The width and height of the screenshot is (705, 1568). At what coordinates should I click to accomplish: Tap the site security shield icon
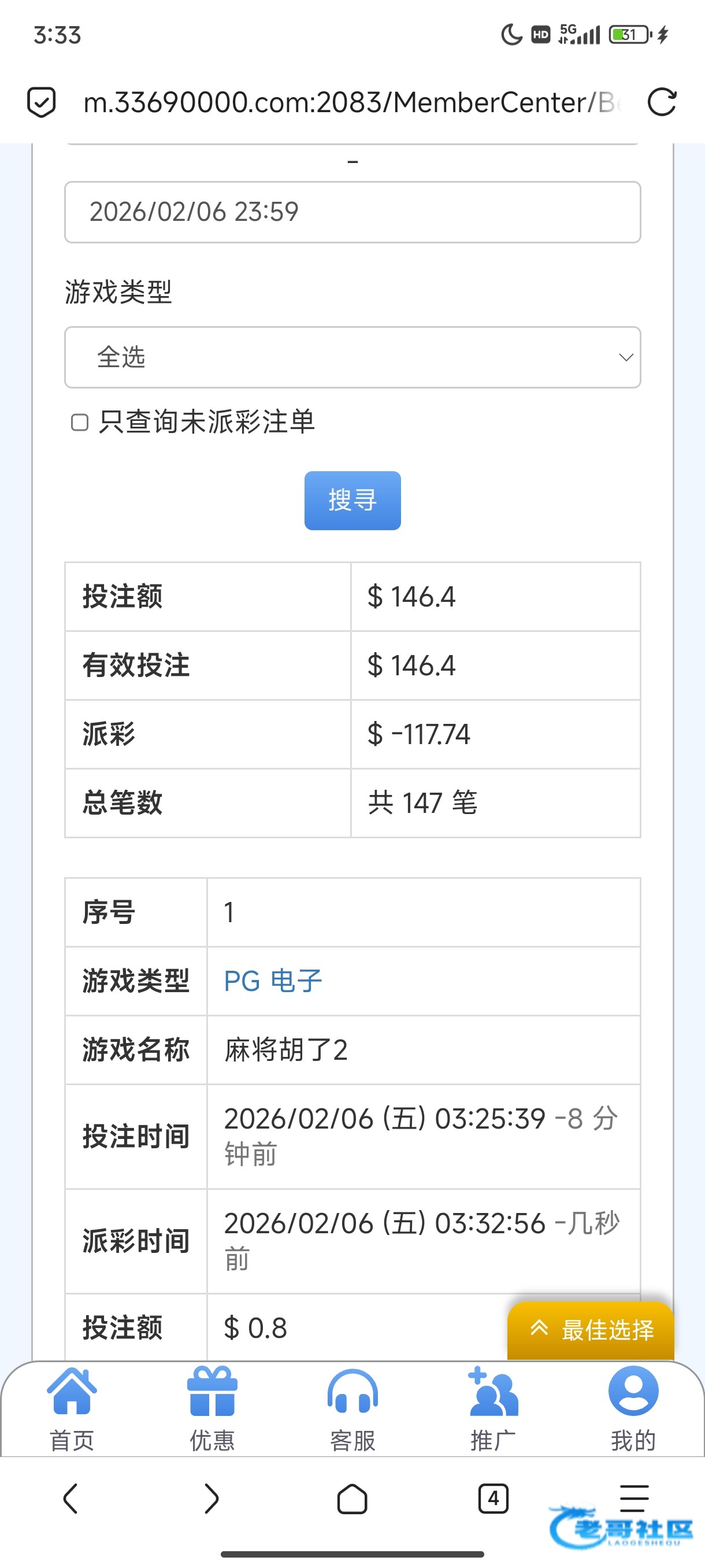click(x=42, y=102)
